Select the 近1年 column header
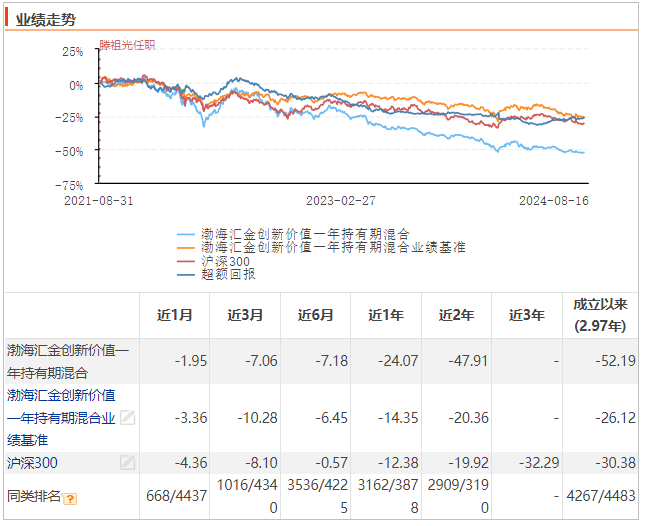The height and width of the screenshot is (526, 646). point(386,315)
